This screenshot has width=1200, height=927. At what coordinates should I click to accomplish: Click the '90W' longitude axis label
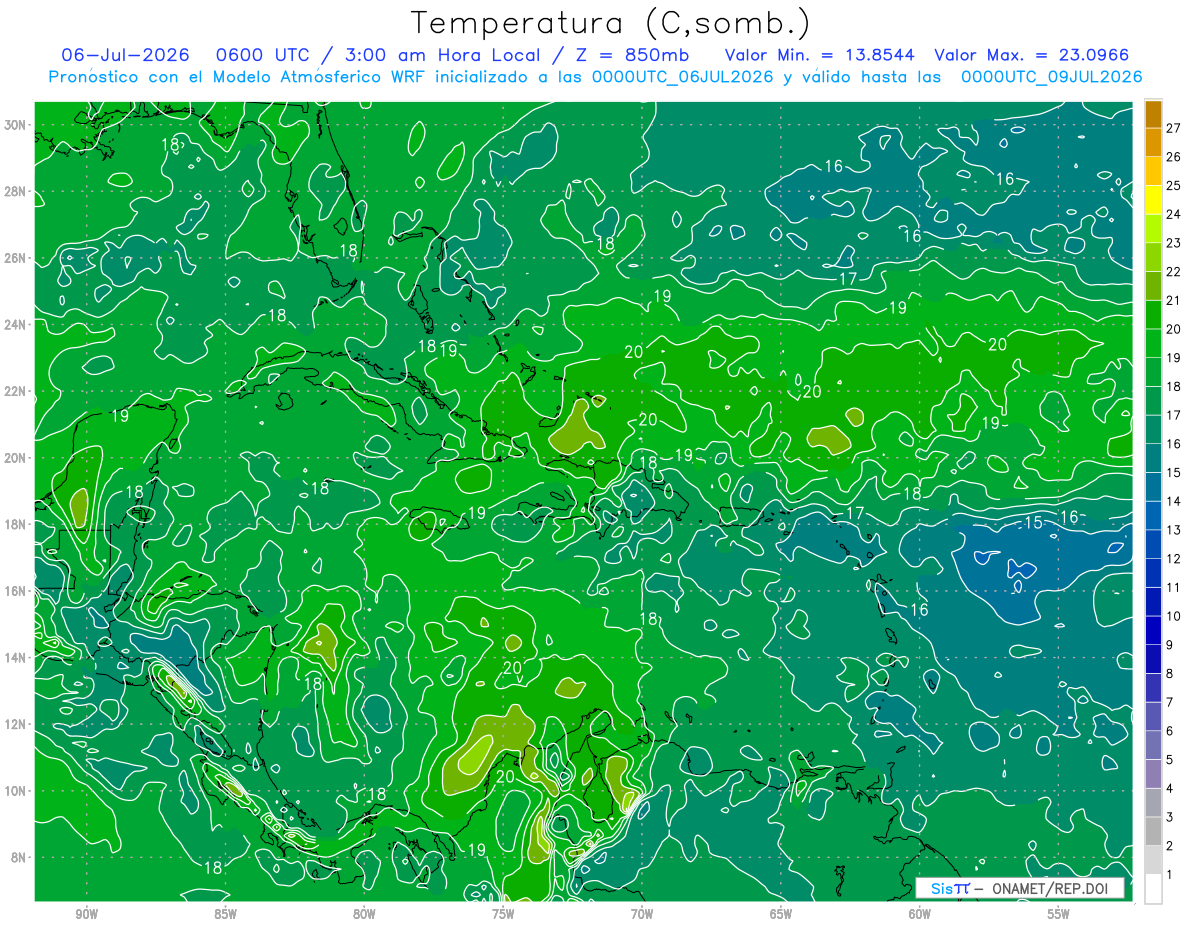(86, 914)
